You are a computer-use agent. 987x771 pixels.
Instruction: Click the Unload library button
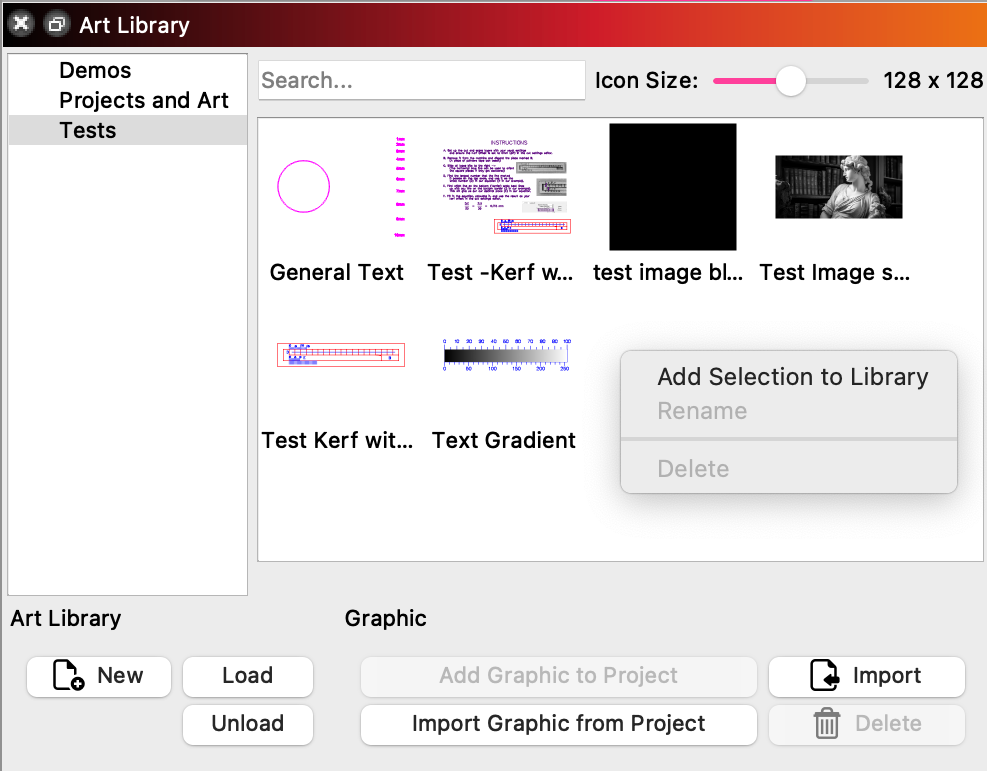pos(247,724)
